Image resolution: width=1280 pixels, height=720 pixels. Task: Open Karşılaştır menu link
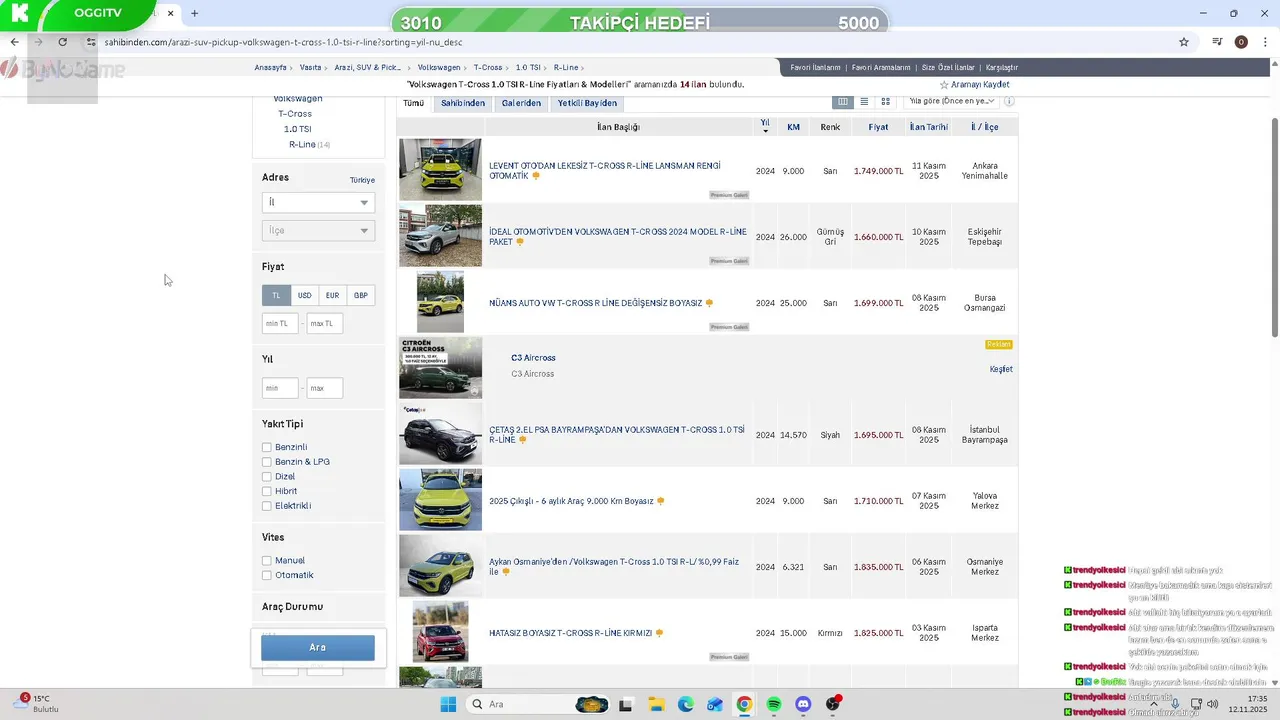click(x=1002, y=67)
